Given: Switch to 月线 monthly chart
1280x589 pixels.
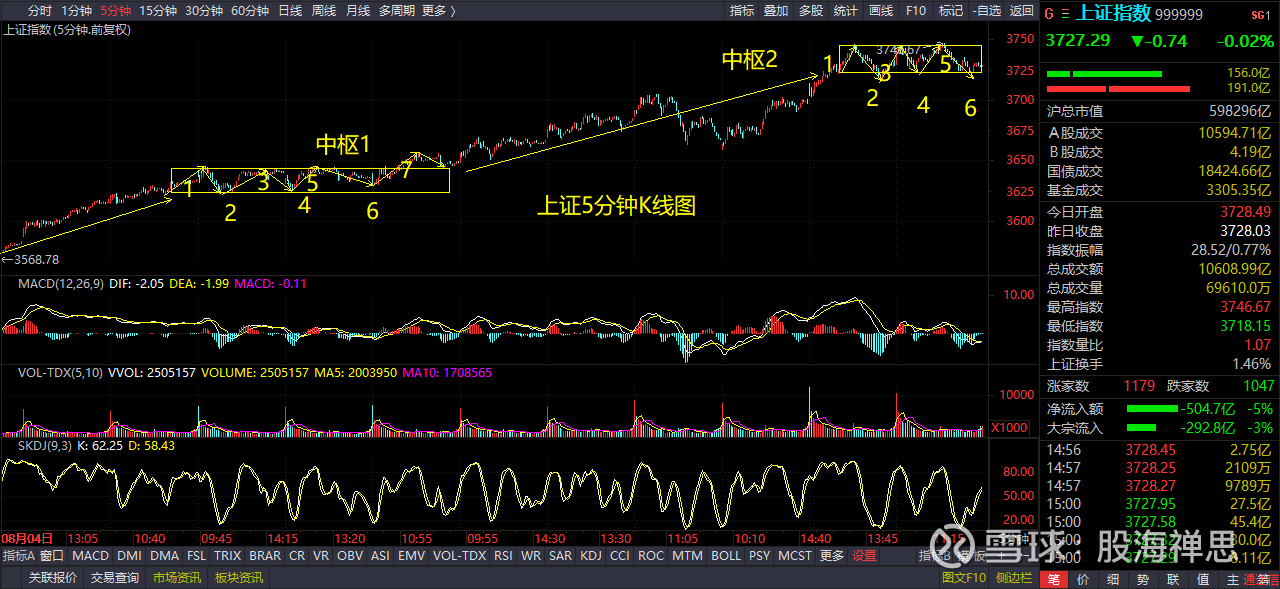Looking at the screenshot, I should click(357, 11).
